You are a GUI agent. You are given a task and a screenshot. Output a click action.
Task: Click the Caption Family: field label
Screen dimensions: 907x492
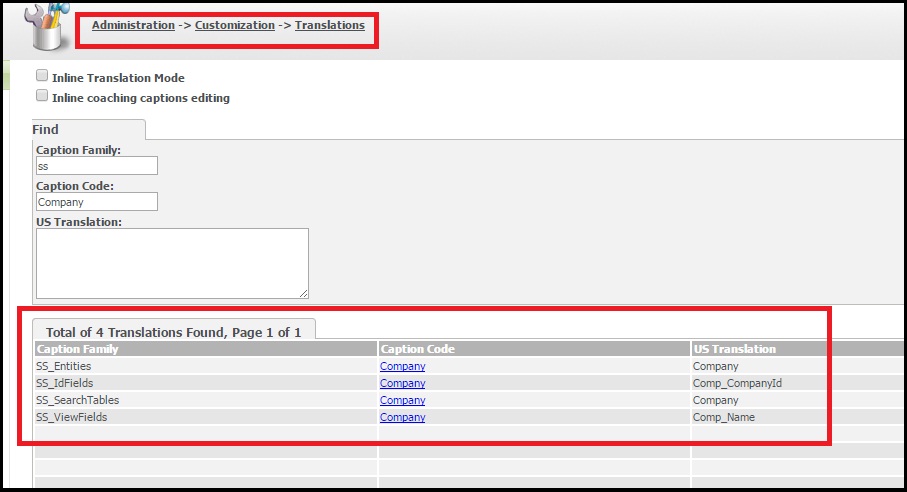click(x=79, y=150)
